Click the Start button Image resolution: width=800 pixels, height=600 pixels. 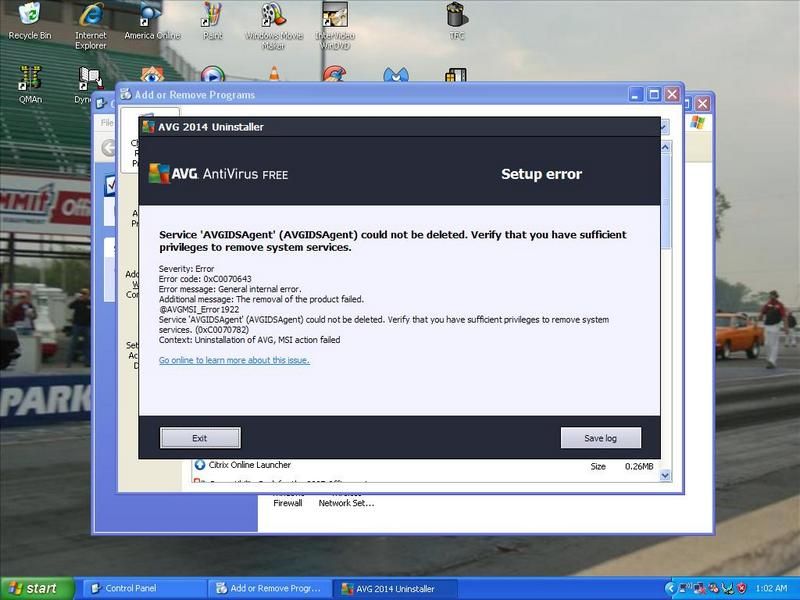pyautogui.click(x=37, y=588)
